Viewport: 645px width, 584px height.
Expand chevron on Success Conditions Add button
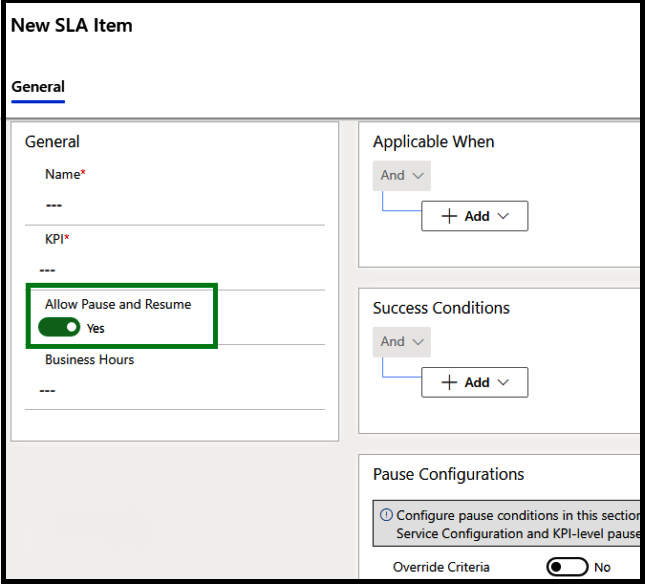pyautogui.click(x=503, y=382)
